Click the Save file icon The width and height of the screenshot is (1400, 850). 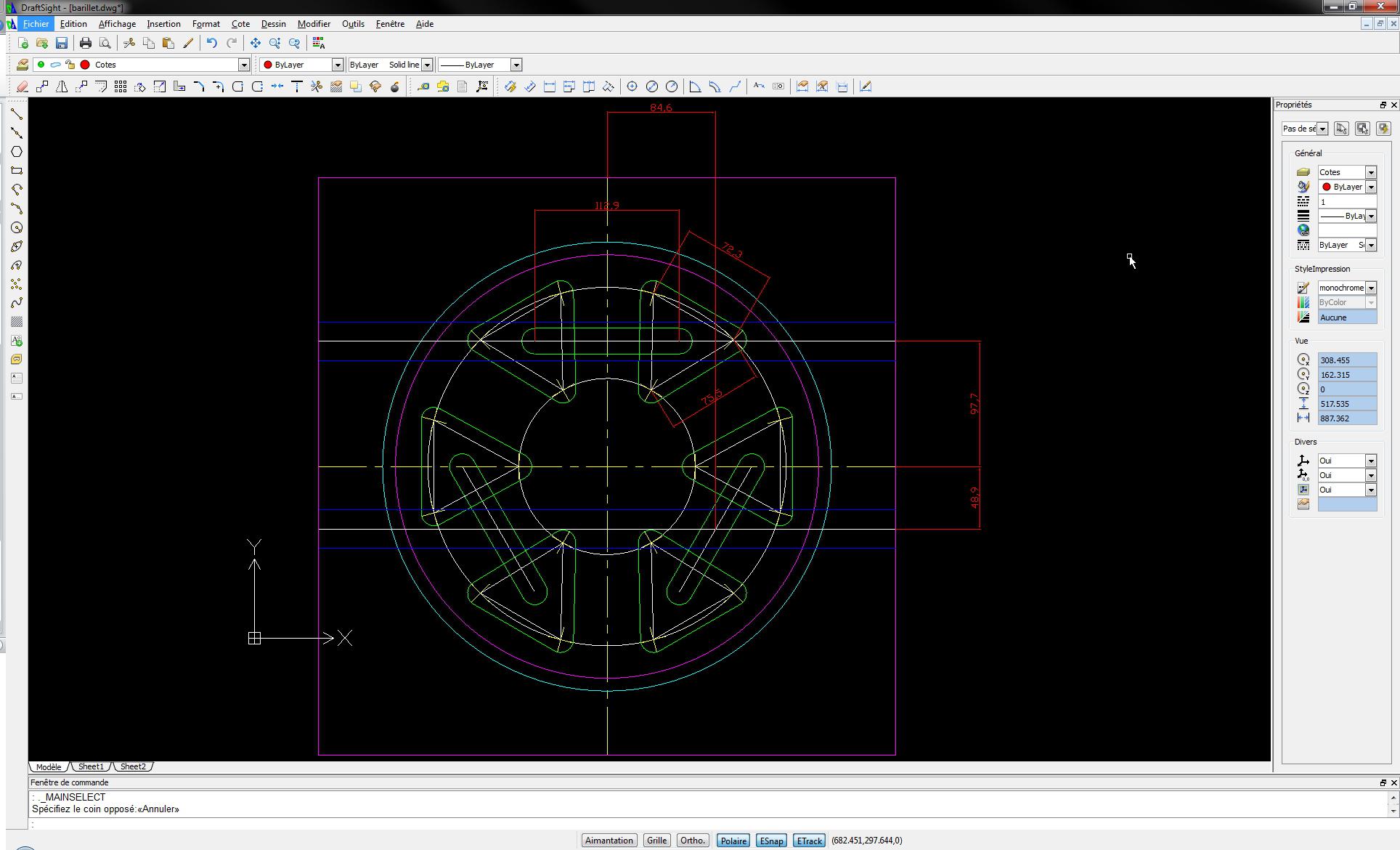62,44
